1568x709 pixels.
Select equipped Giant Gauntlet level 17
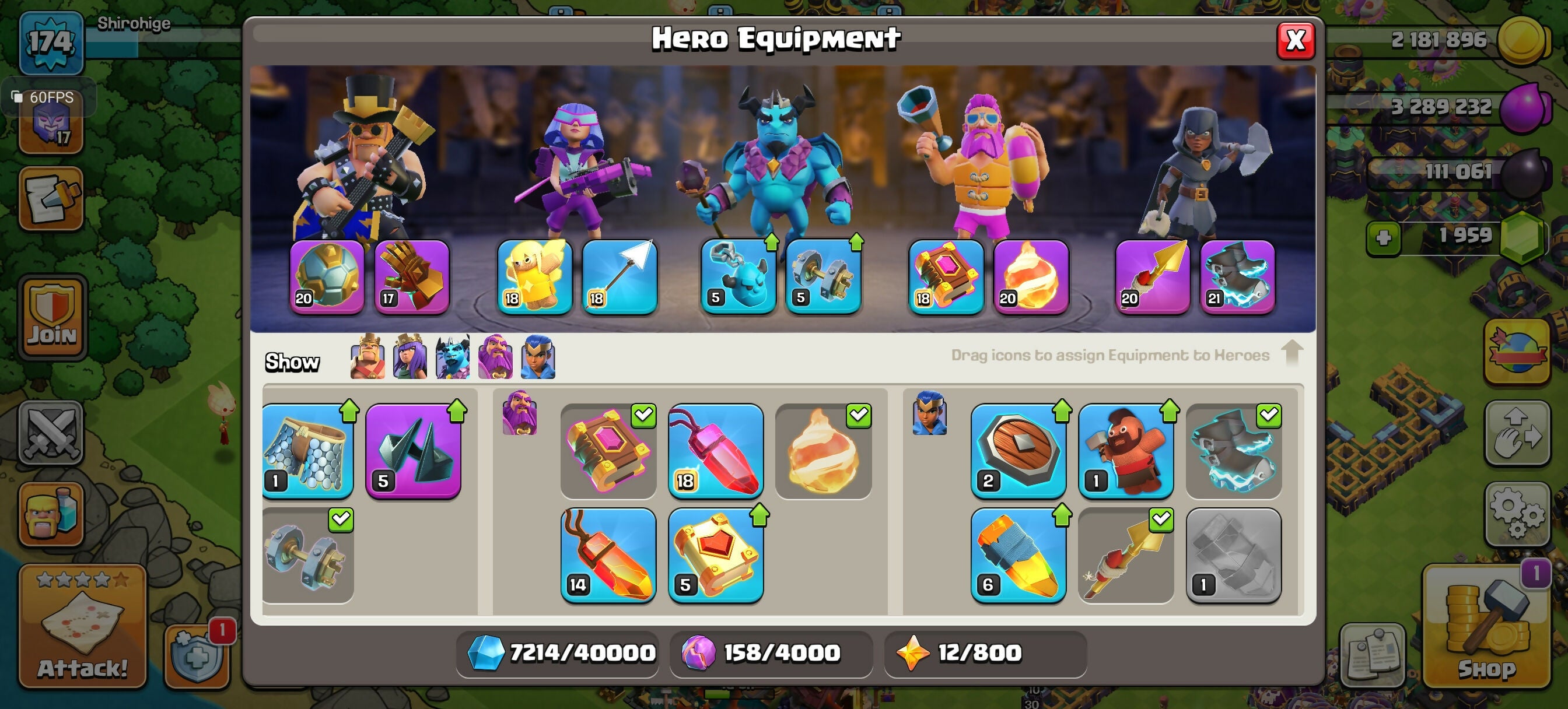click(412, 277)
